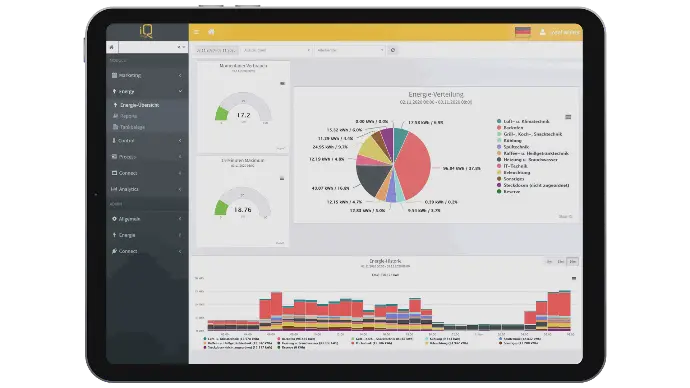This screenshot has height=388, width=690.
Task: Refresh data with the reload button
Action: [393, 50]
